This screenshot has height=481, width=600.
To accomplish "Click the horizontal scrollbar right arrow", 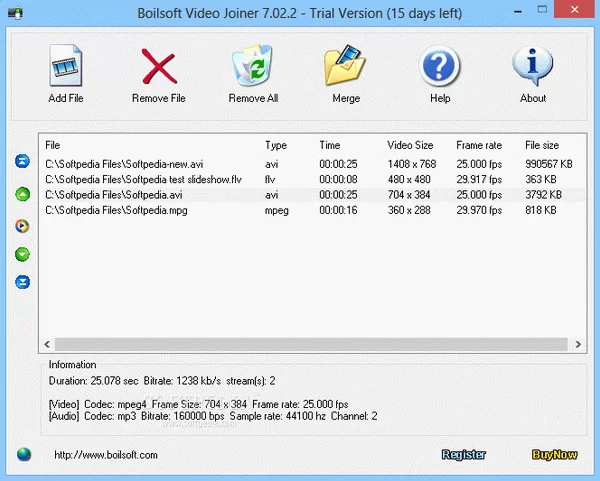I will pos(578,344).
